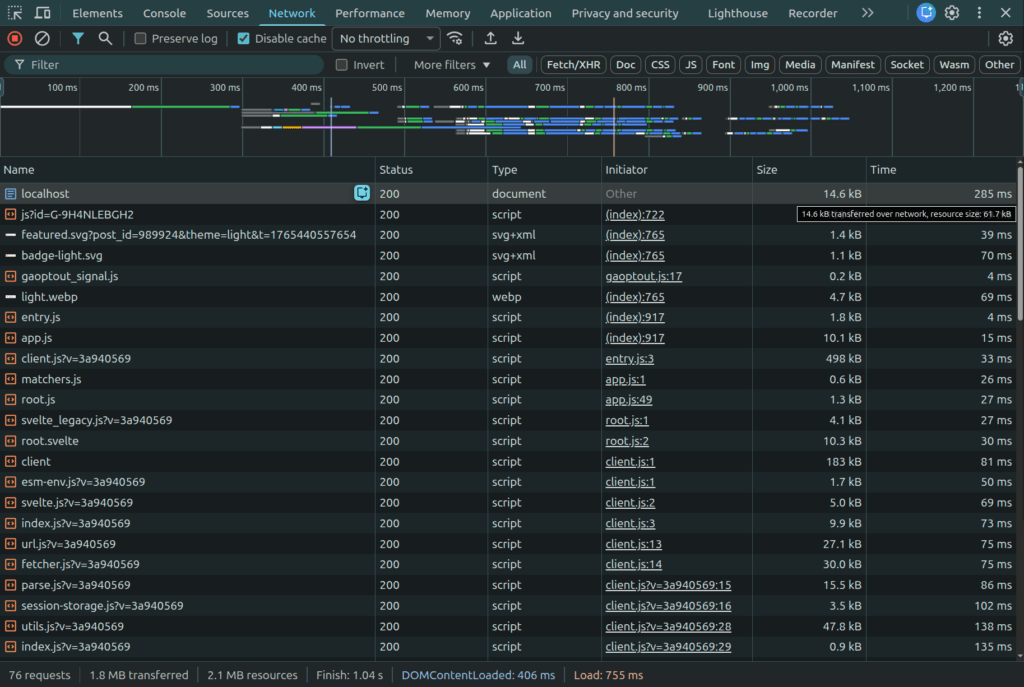Open the Lighthouse panel

coord(737,13)
